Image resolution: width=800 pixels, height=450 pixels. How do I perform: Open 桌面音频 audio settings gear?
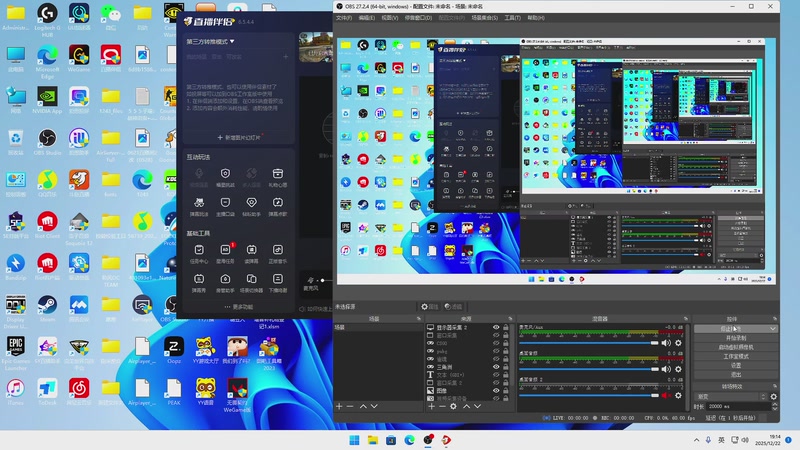tap(678, 369)
